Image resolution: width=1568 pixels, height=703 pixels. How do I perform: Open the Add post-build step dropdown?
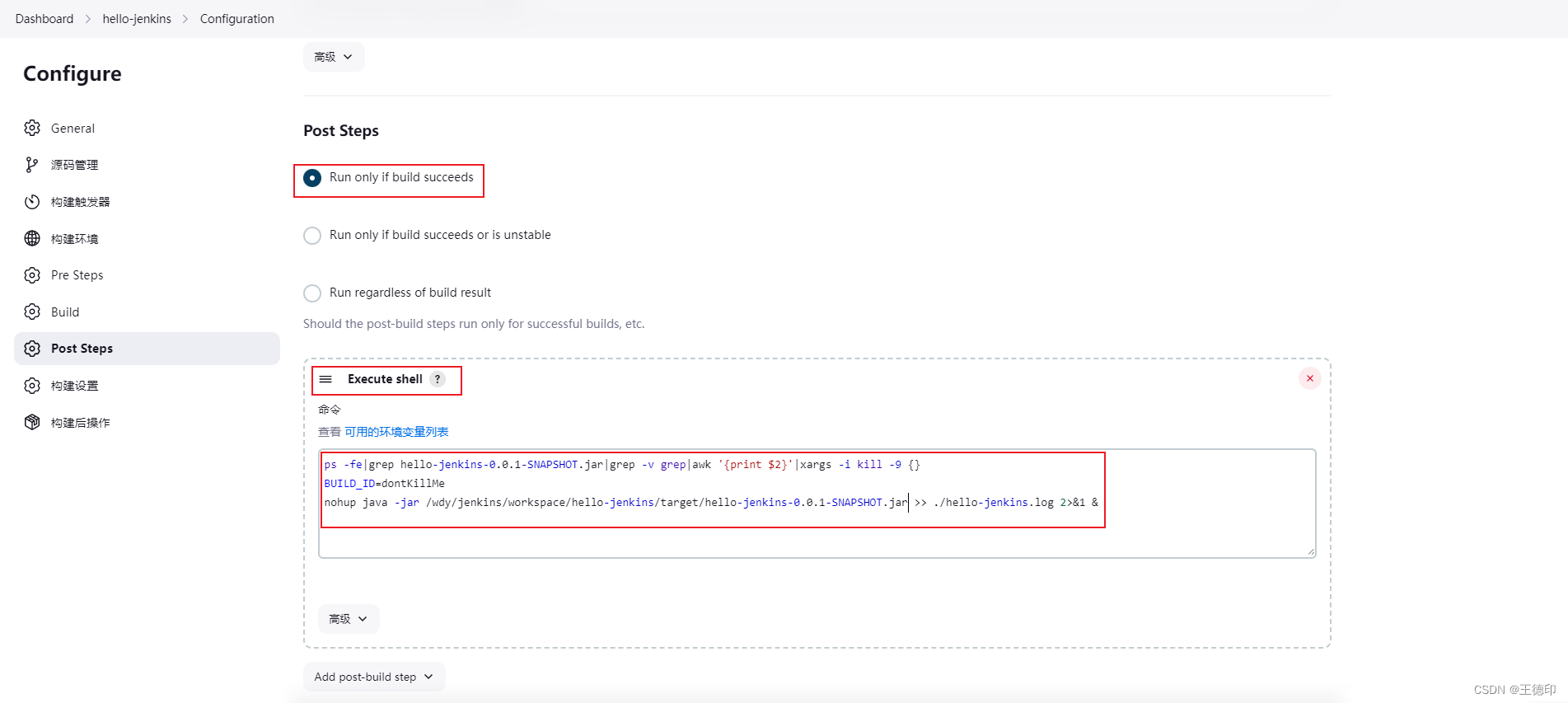tap(374, 677)
